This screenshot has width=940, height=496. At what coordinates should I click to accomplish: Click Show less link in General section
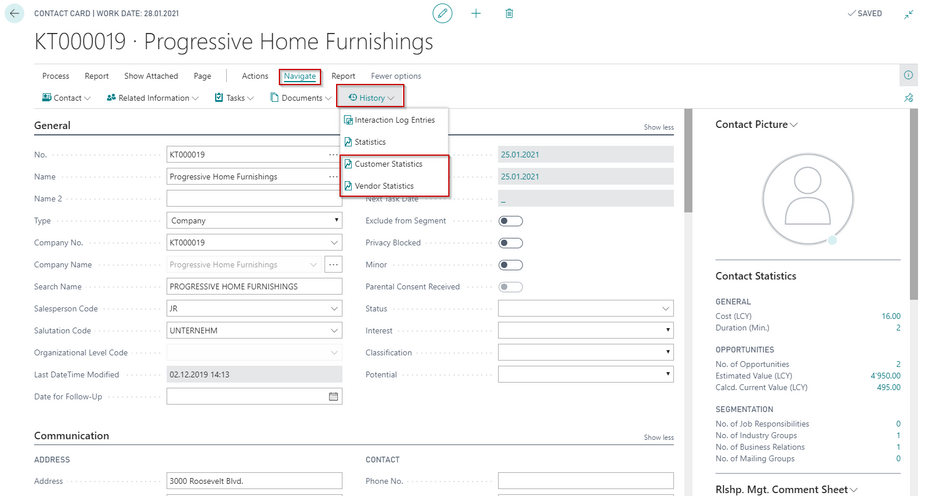658,128
